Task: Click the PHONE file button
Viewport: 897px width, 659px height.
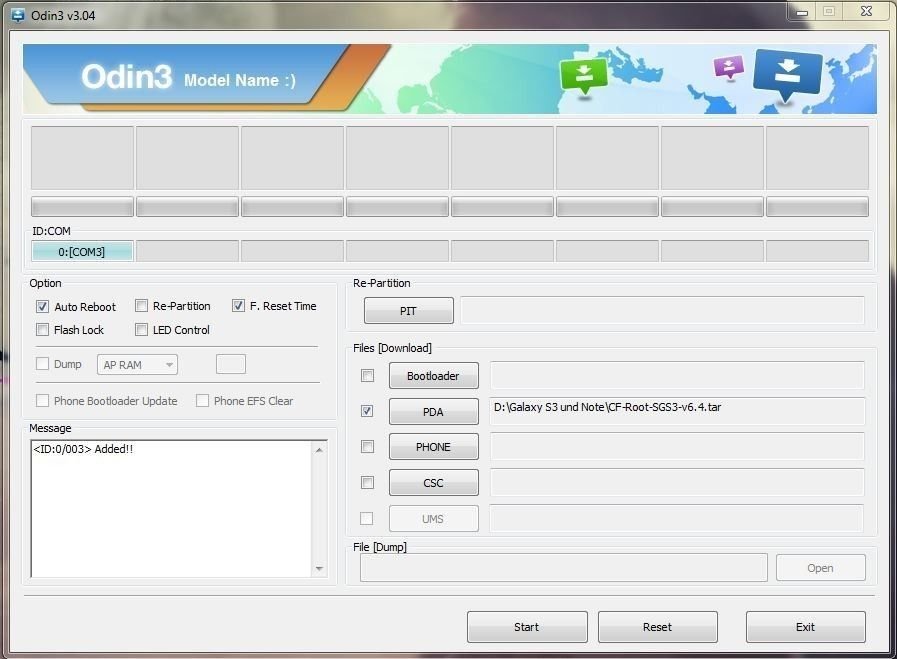Action: (434, 447)
